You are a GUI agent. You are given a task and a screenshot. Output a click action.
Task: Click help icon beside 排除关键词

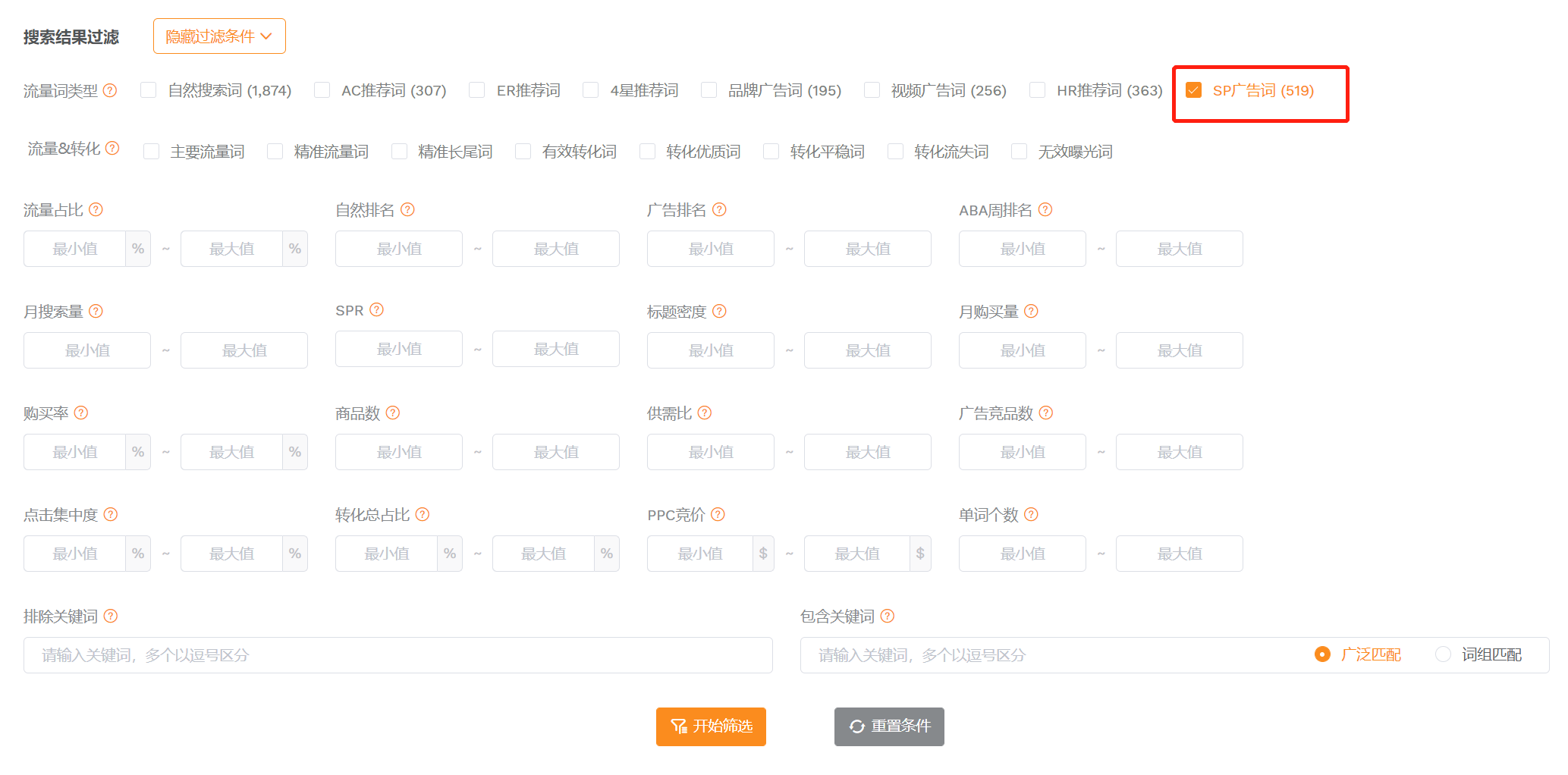tap(111, 616)
